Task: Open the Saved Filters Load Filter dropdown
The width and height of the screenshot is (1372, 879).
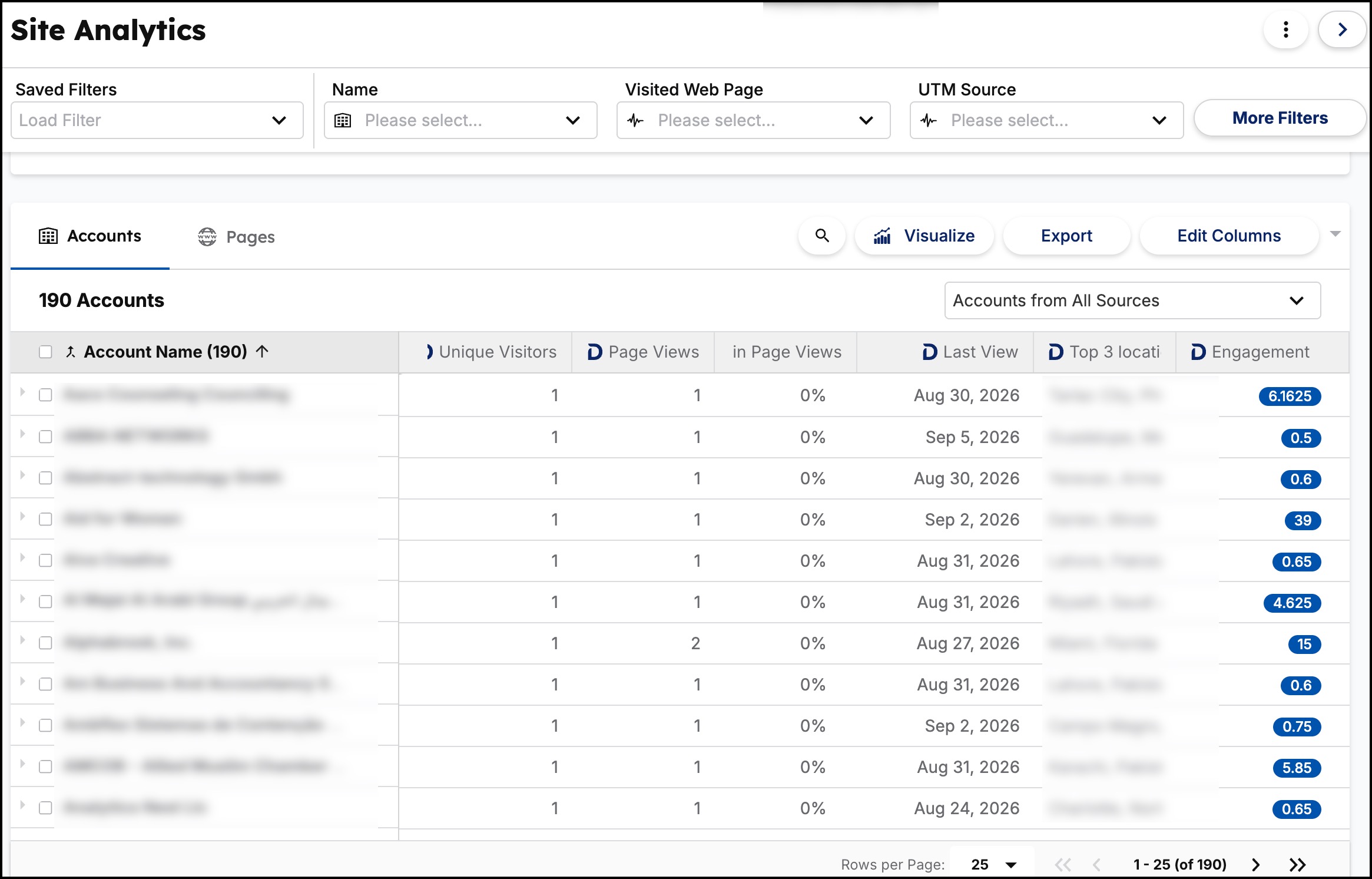Action: pyautogui.click(x=157, y=120)
